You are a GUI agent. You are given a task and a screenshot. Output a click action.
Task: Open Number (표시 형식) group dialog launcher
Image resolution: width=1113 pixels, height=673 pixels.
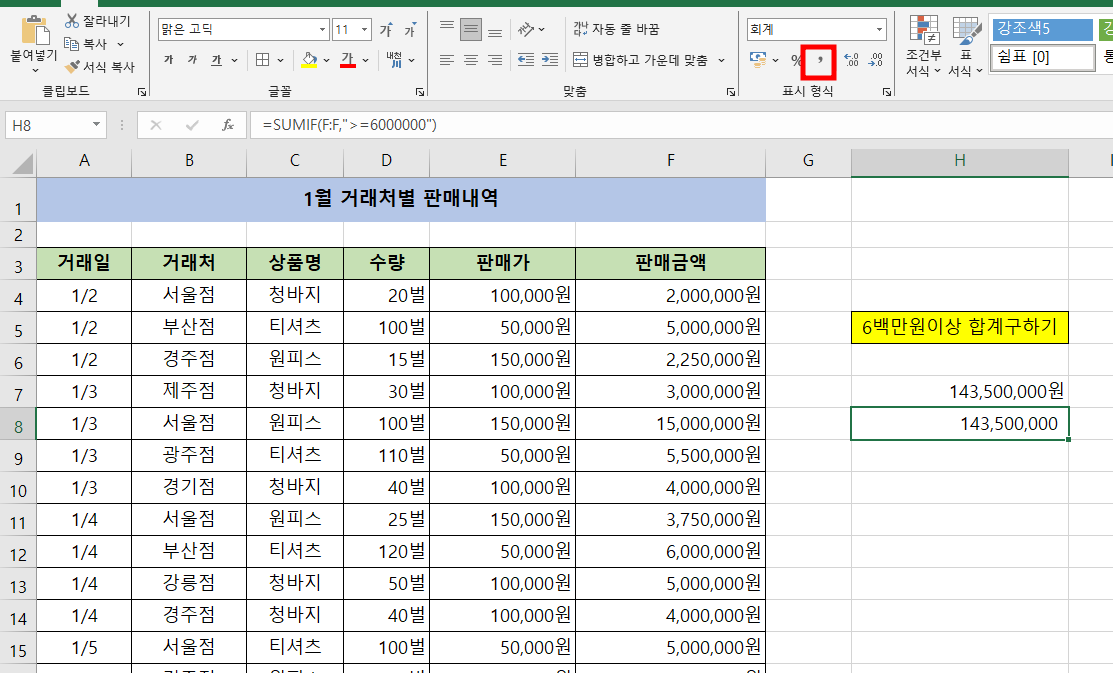coord(887,92)
